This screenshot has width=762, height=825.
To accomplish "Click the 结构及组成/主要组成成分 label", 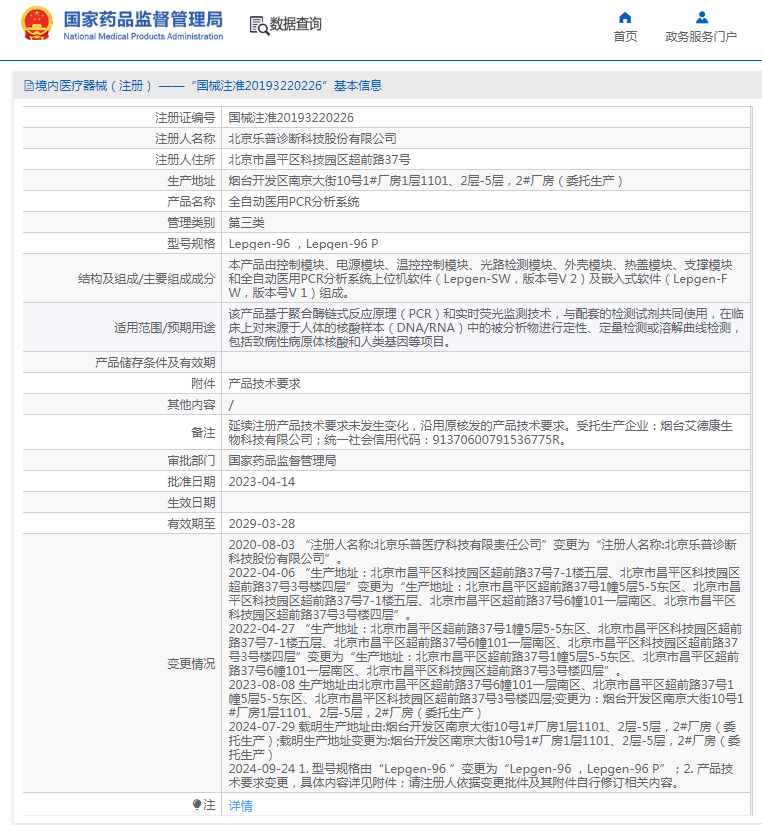I will click(x=146, y=279).
